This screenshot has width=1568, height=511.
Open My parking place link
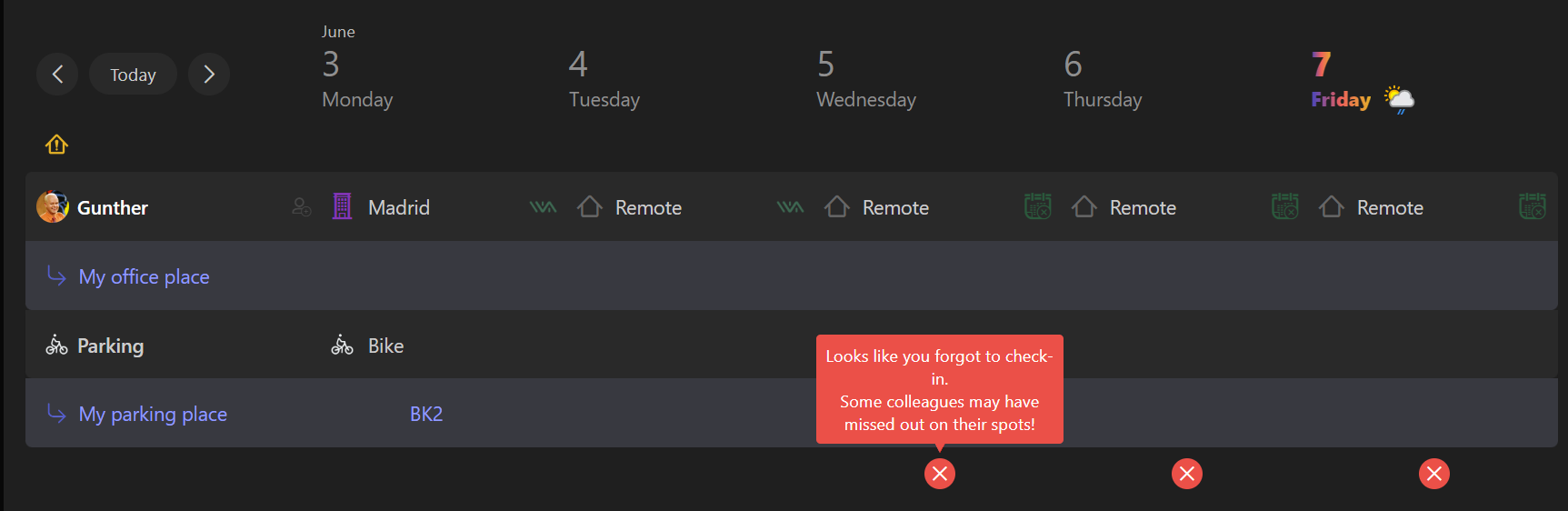[x=153, y=414]
